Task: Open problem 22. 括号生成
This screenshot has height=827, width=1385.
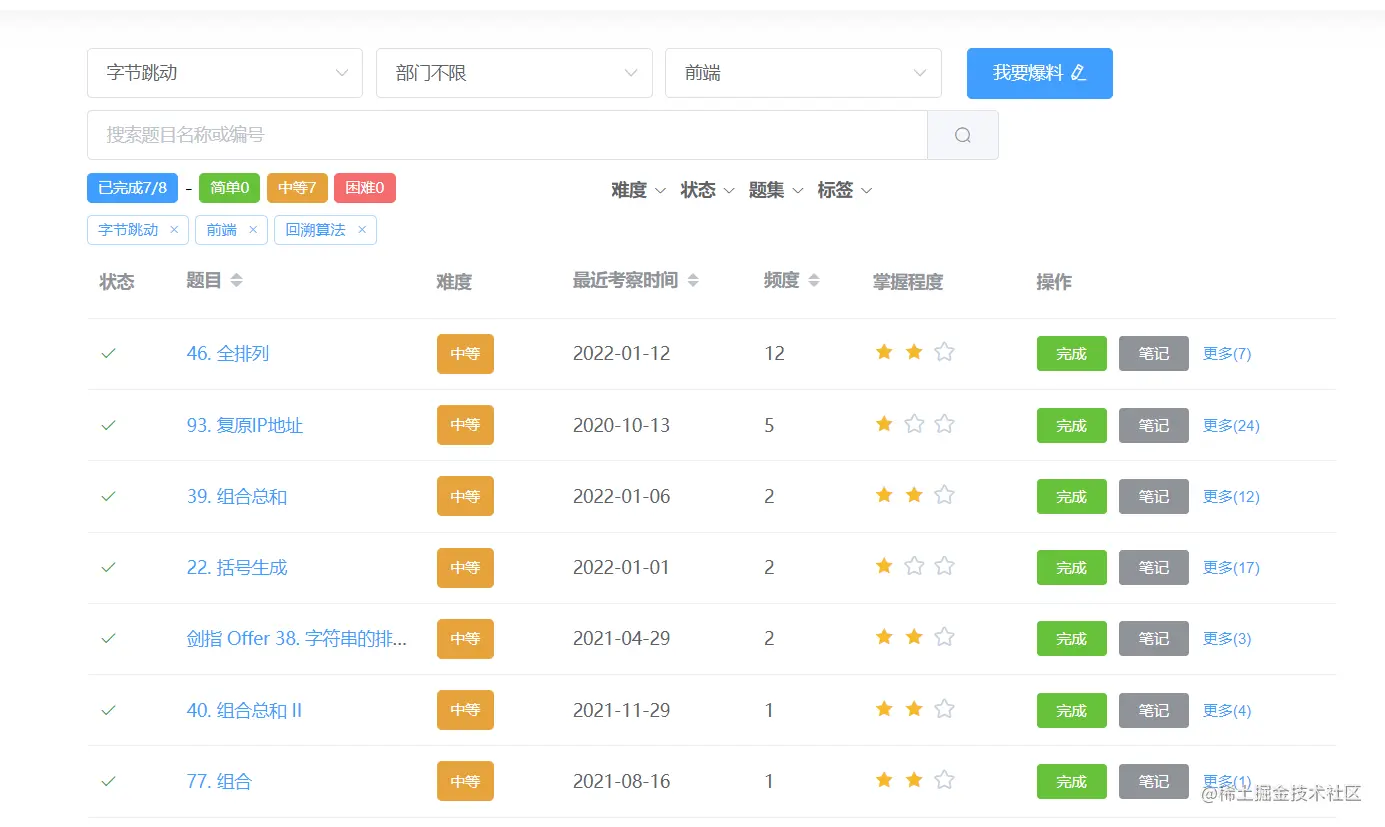Action: coord(237,567)
